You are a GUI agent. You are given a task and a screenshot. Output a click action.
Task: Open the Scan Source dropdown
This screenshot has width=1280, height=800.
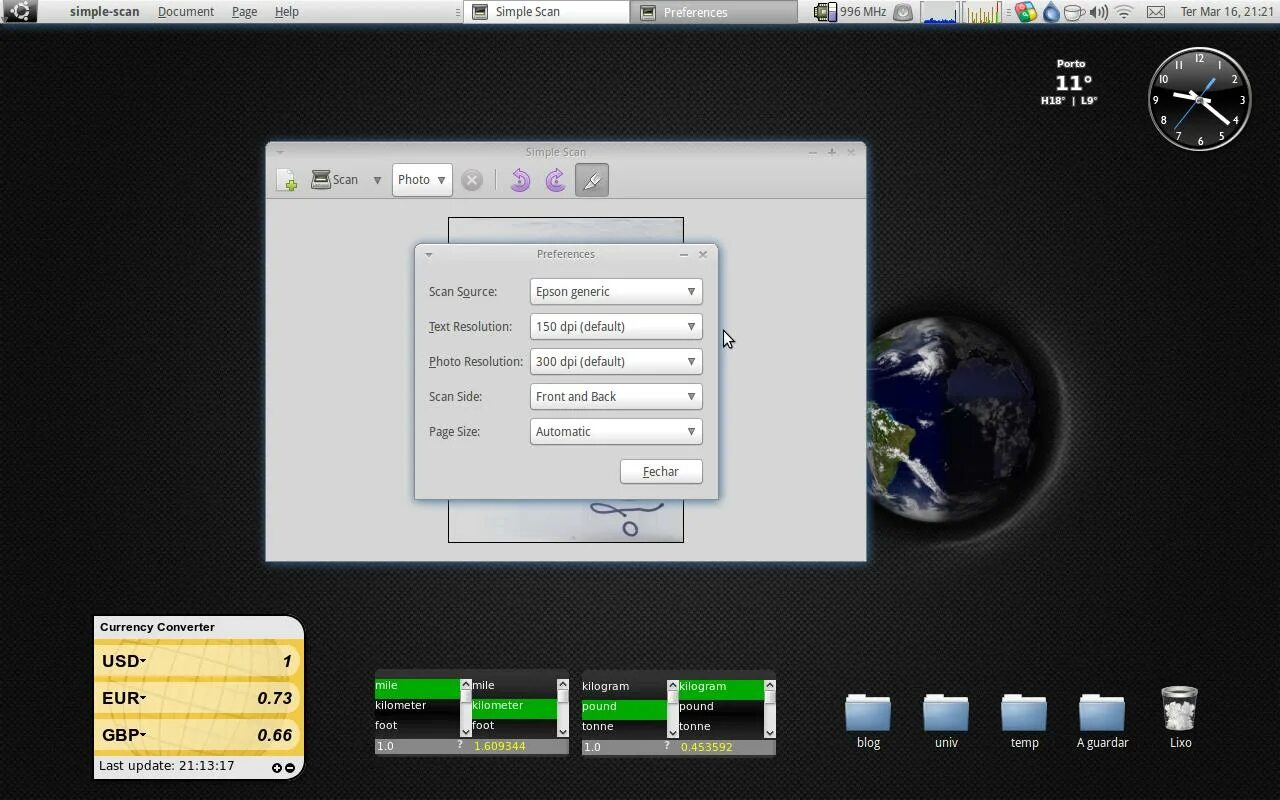tap(614, 291)
